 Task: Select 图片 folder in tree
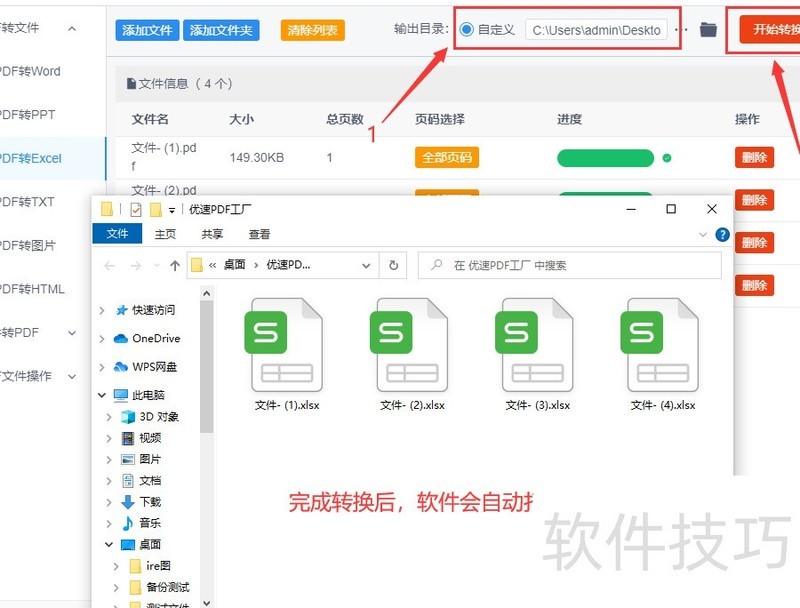click(150, 459)
